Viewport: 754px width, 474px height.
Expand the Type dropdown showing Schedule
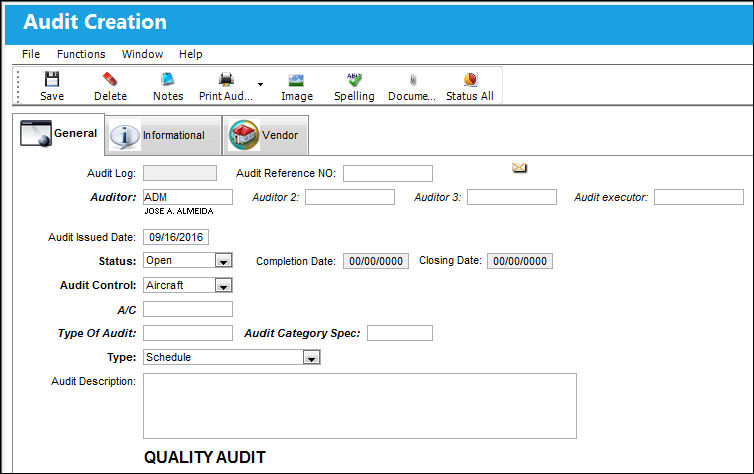(x=311, y=358)
